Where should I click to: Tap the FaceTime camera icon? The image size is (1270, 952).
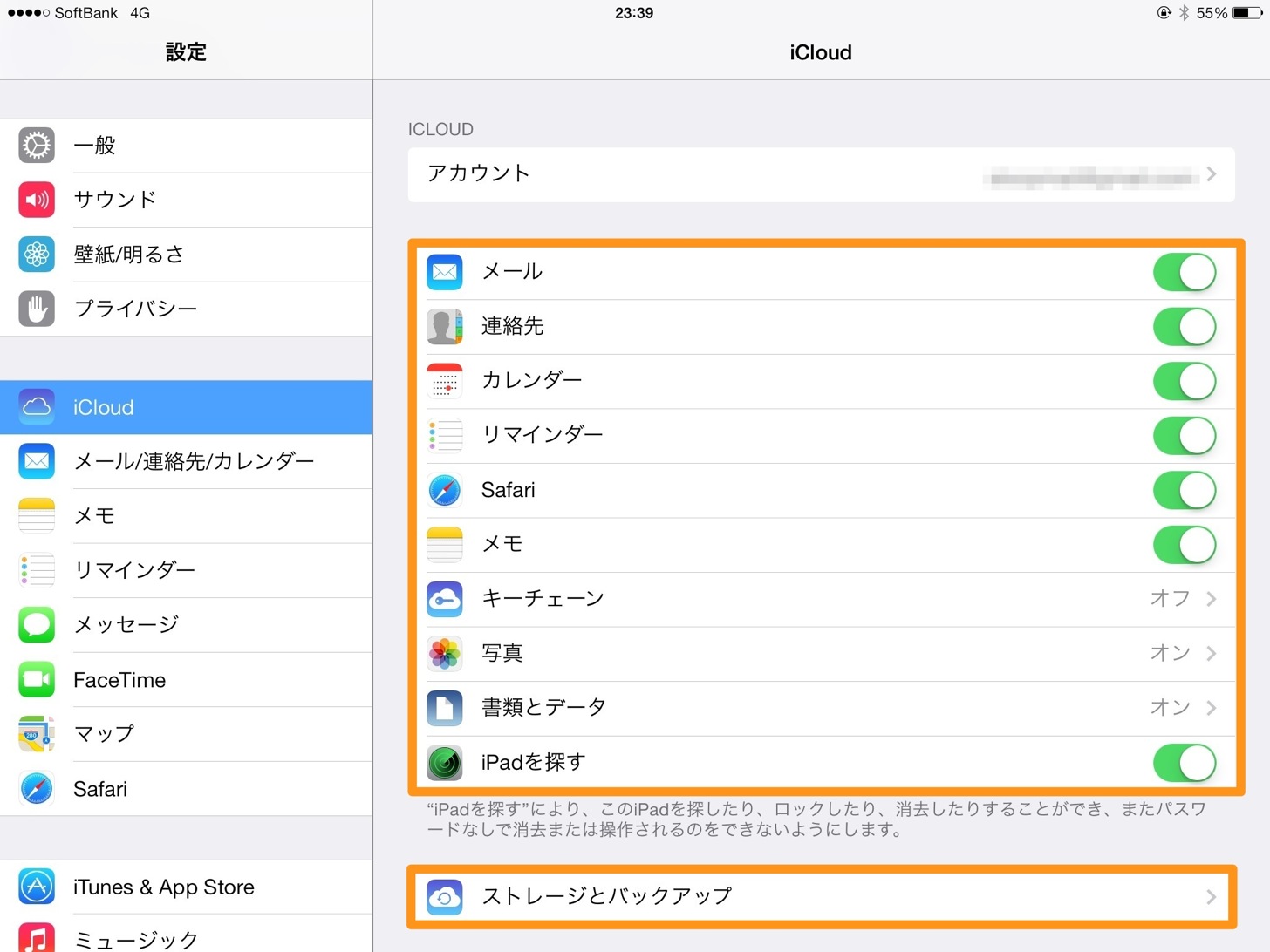pyautogui.click(x=37, y=680)
